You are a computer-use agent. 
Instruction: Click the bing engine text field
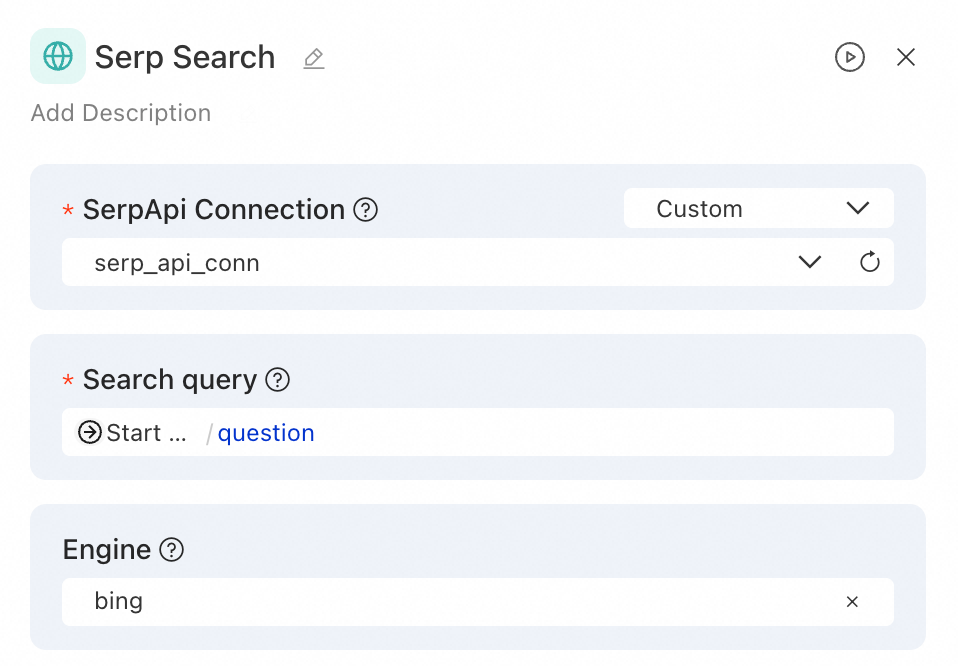pyautogui.click(x=450, y=602)
